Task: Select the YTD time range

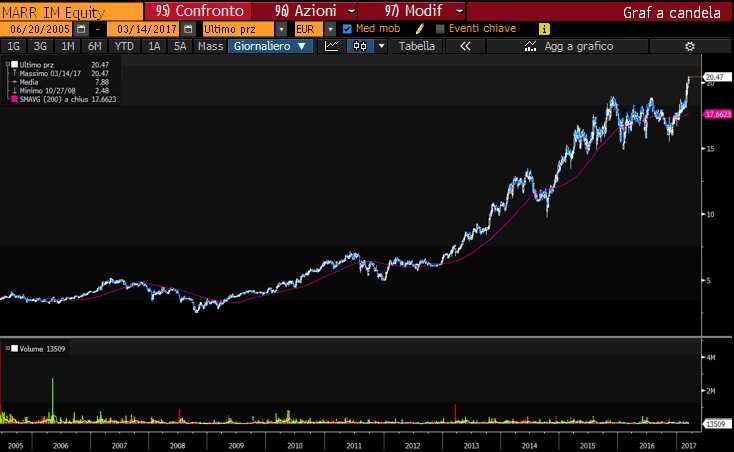Action: pos(125,46)
